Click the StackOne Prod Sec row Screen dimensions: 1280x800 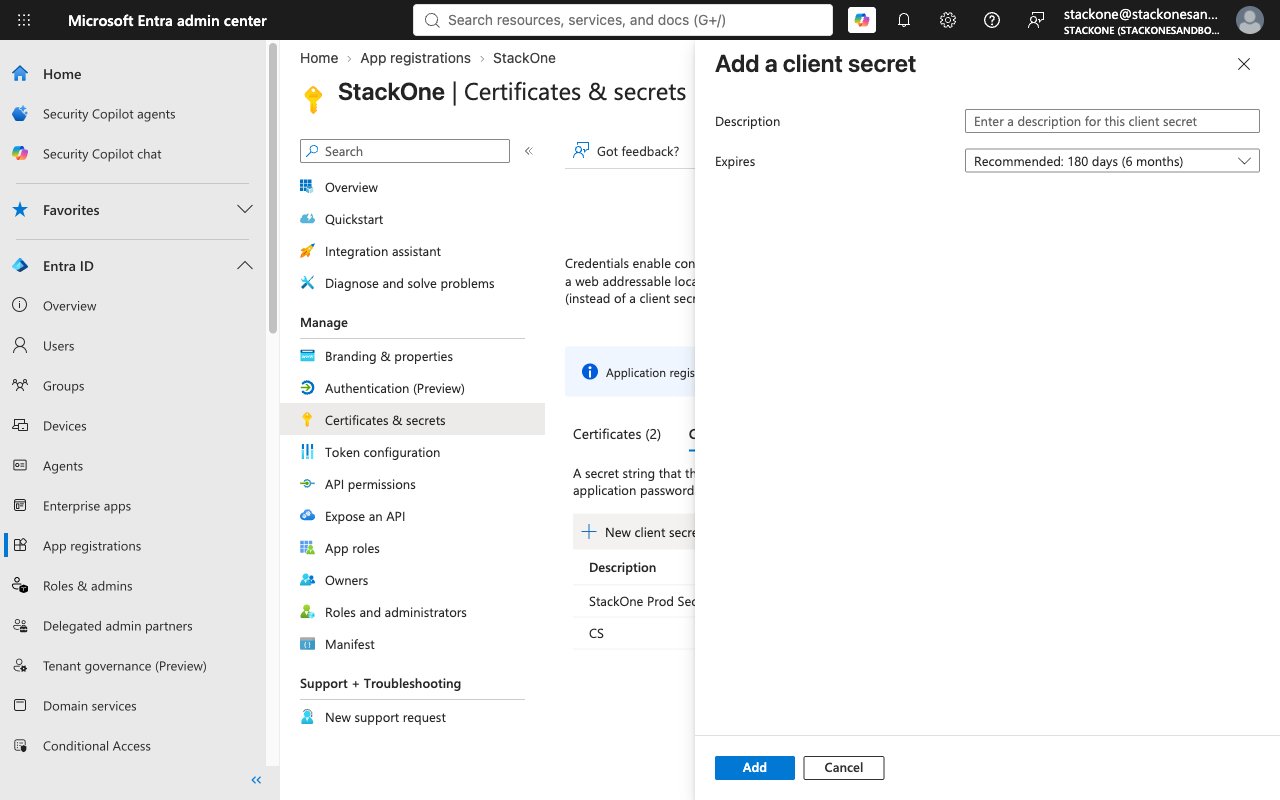(x=634, y=601)
